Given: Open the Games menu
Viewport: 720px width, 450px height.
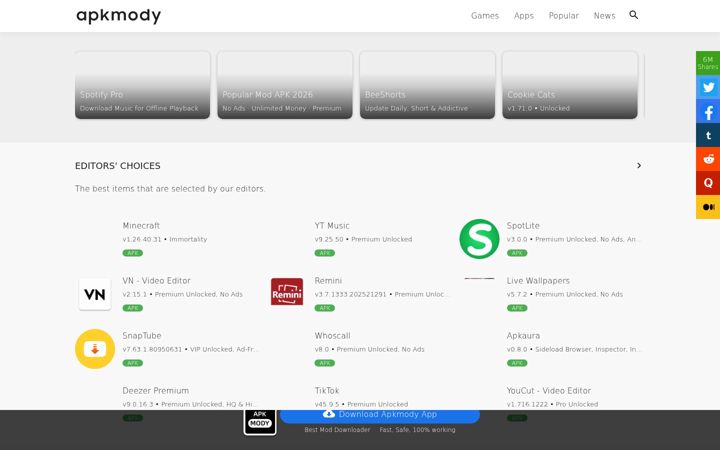Looking at the screenshot, I should [x=485, y=16].
